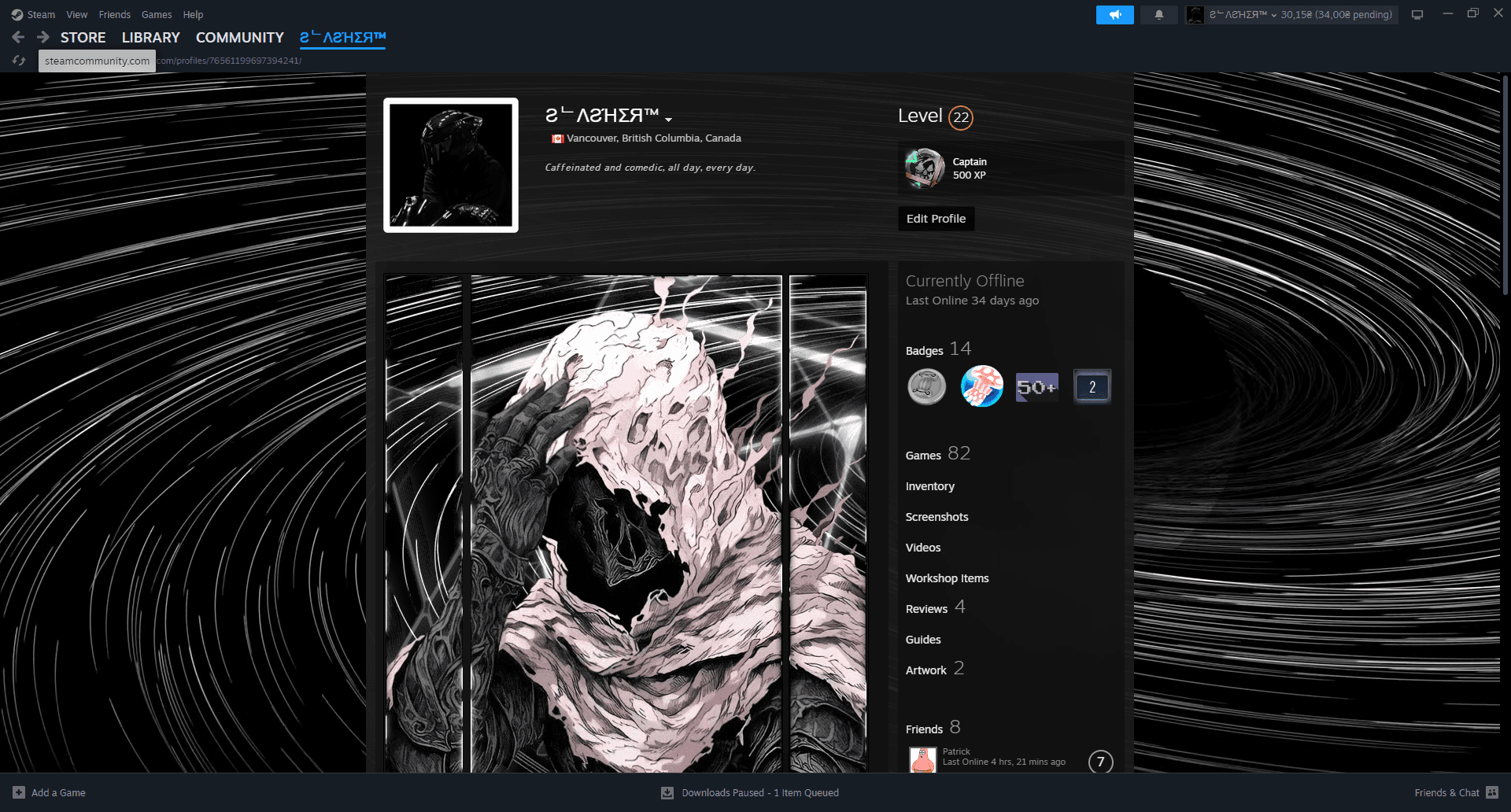Go back with the back arrow
This screenshot has width=1511, height=812.
click(19, 37)
